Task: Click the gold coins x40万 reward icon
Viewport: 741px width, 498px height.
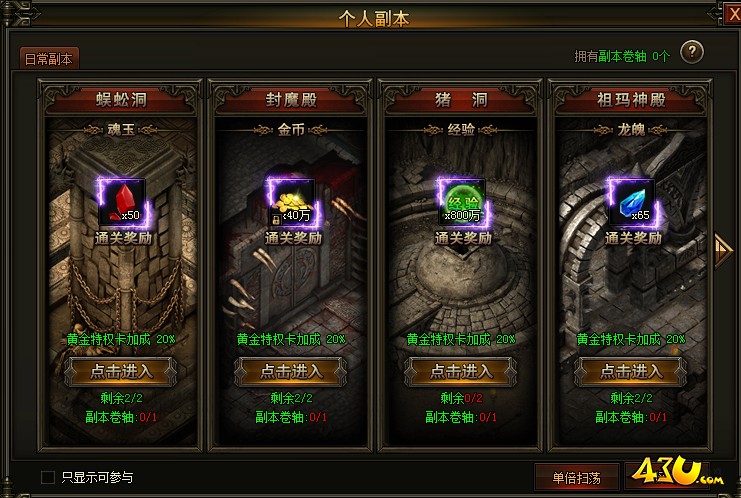Action: 293,202
